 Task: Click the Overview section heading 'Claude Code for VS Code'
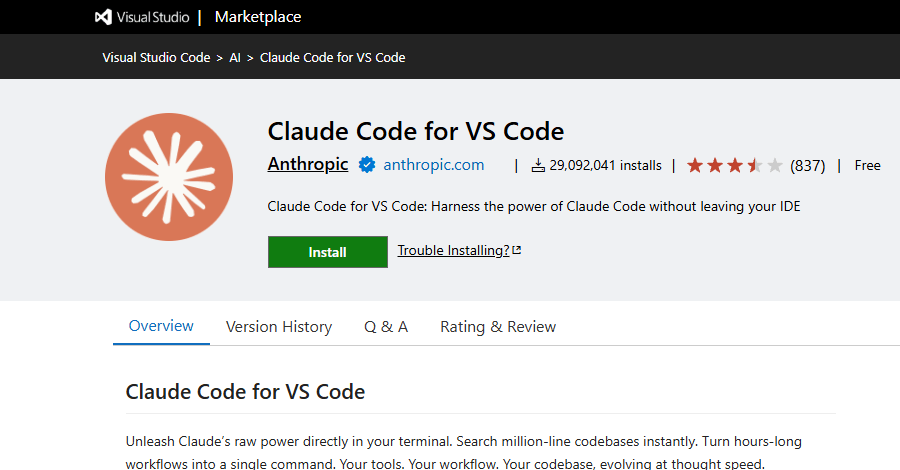[x=245, y=392]
